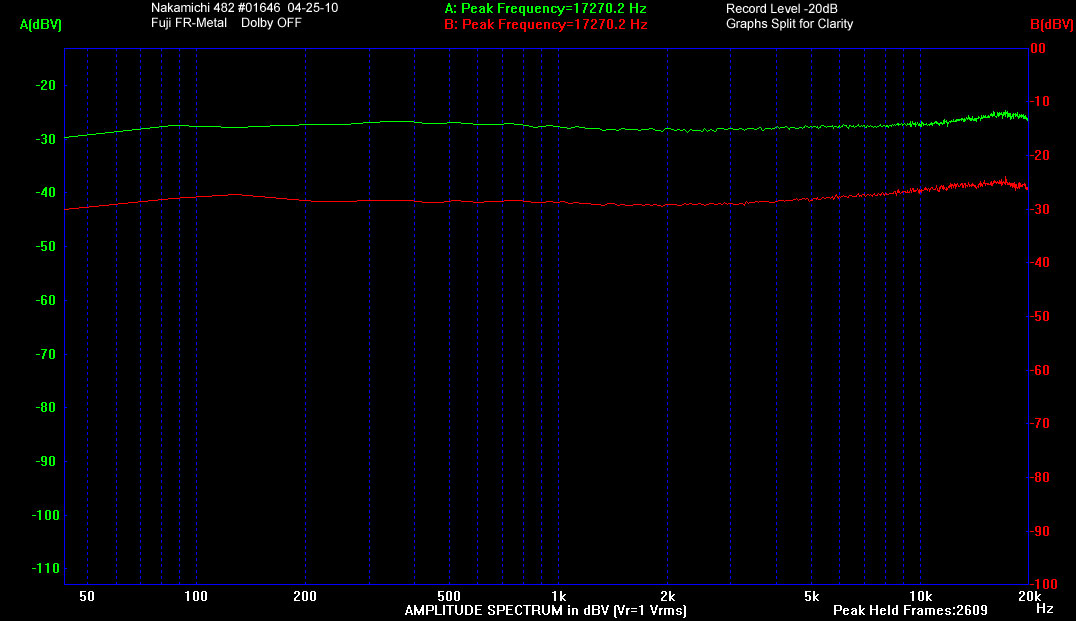Click the red 50 value on right axis
Viewport: 1076px width, 621px height.
tap(1038, 316)
